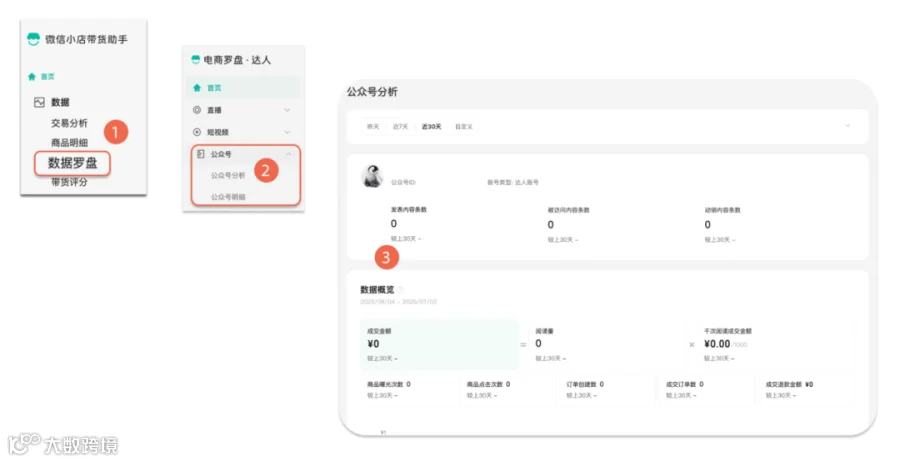The height and width of the screenshot is (462, 900).
Task: Click the 直播 live icon in 电商罗盘 menu
Action: point(197,110)
